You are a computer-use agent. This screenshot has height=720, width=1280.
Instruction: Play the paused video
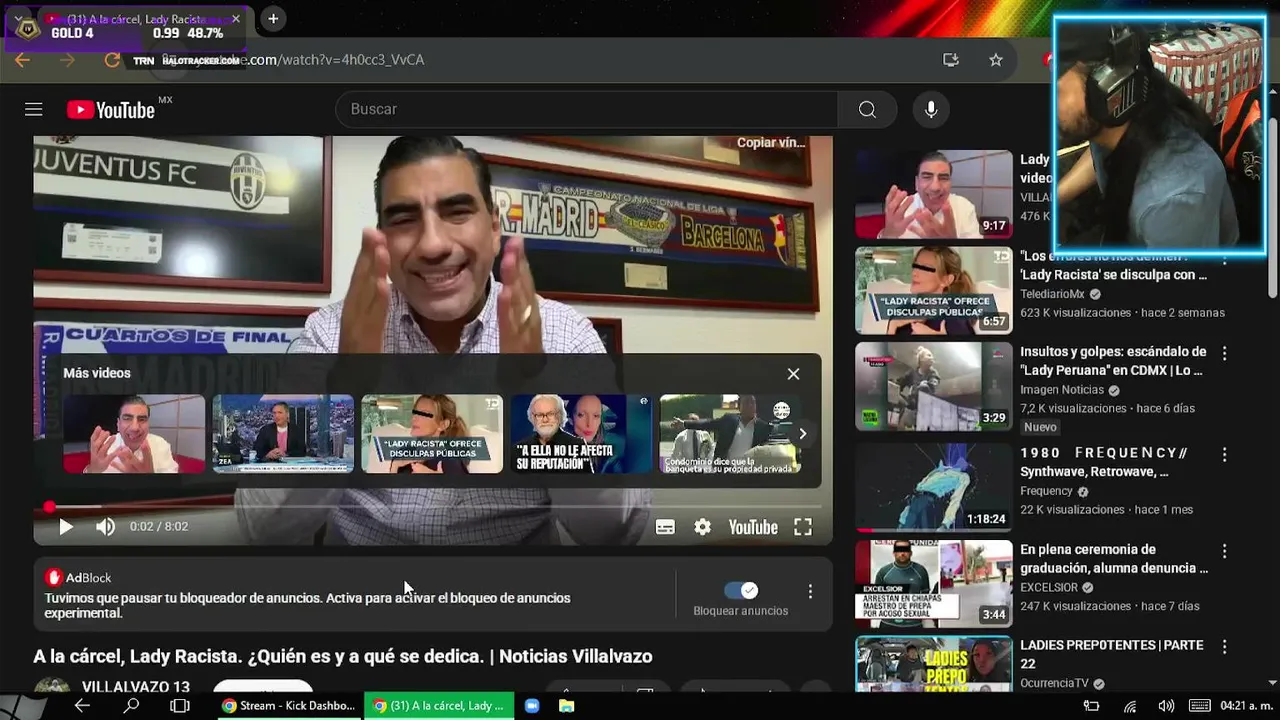66,527
